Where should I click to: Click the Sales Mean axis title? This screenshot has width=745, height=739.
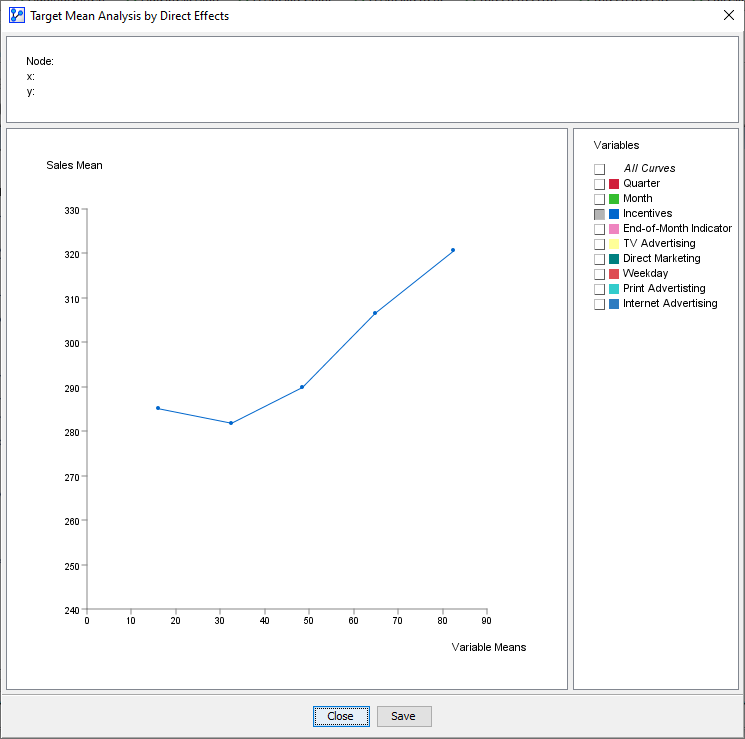pos(74,165)
